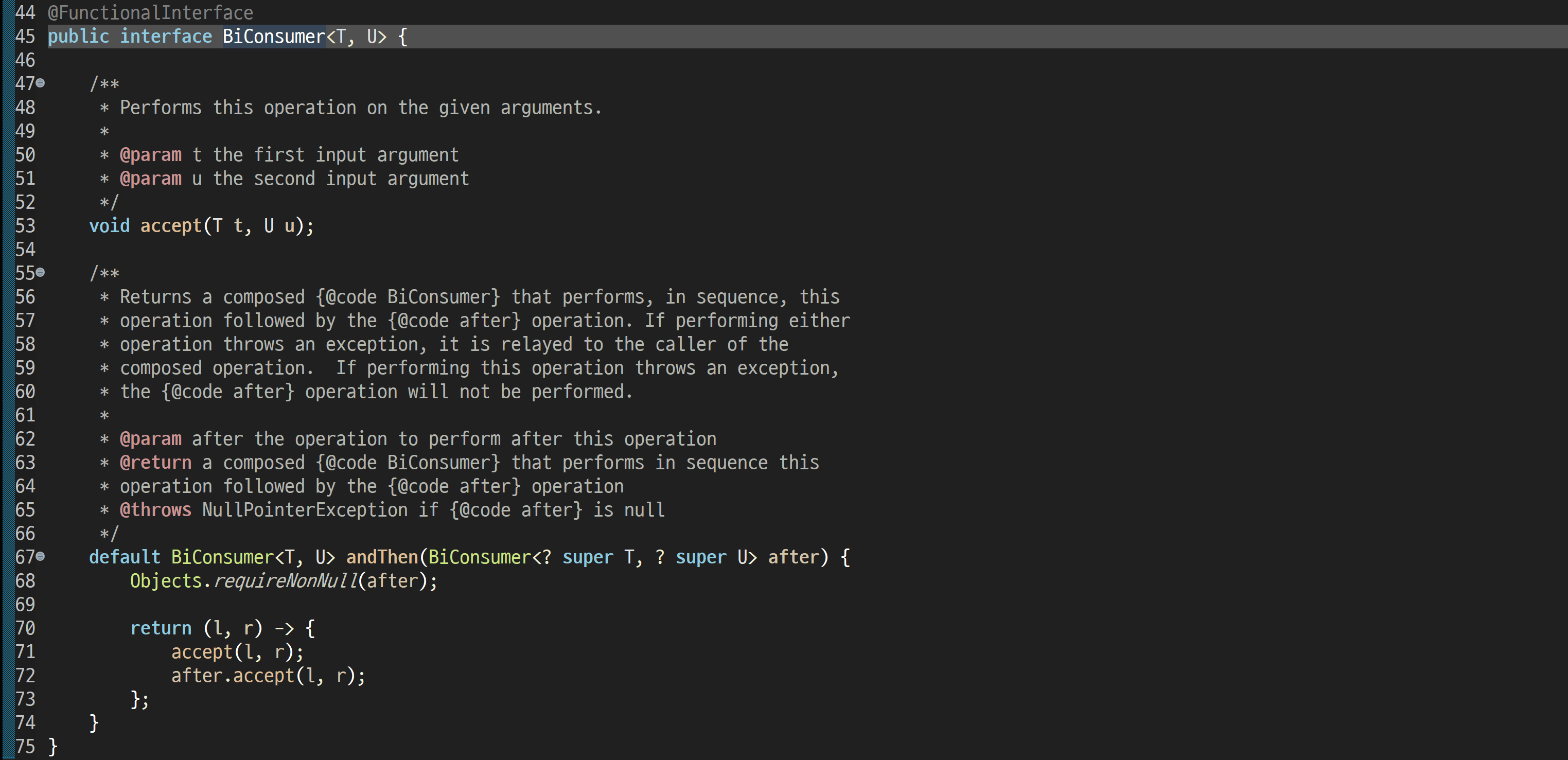Click the 'after' parameter on line 67
The width and height of the screenshot is (1568, 760).
click(793, 557)
